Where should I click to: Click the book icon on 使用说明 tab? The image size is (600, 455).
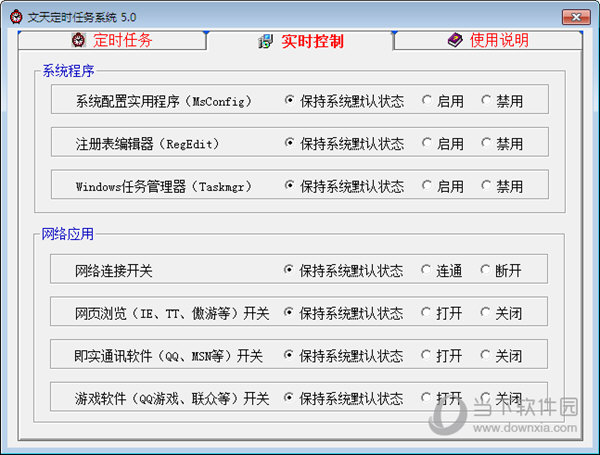455,41
